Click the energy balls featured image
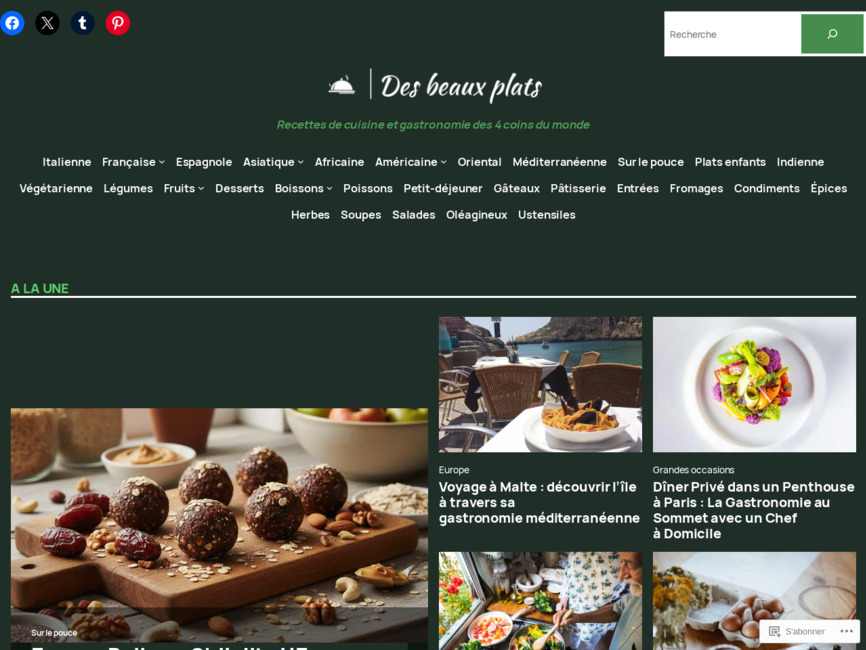 [219, 525]
